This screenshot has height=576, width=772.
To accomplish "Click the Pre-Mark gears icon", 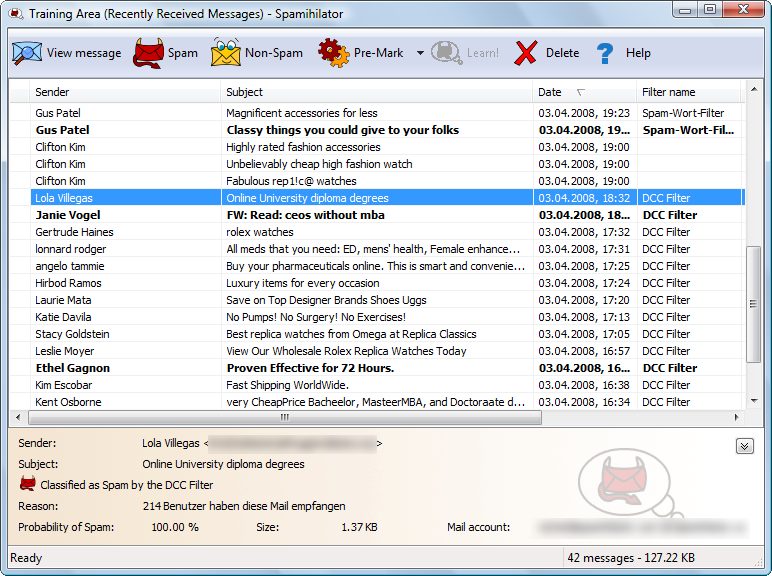I will coord(333,52).
